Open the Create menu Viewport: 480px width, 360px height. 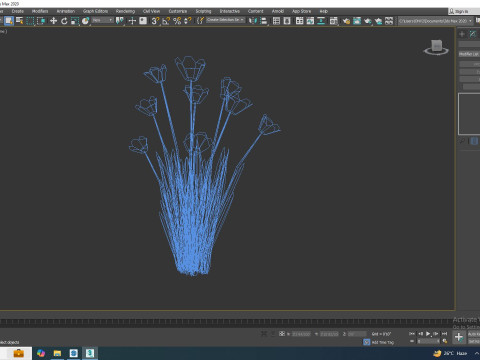click(17, 11)
